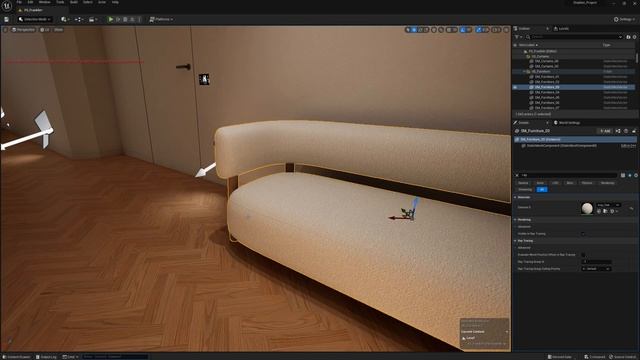The image size is (640, 360).
Task: Click the Unreal Engine logo icon
Action: (x=7, y=6)
